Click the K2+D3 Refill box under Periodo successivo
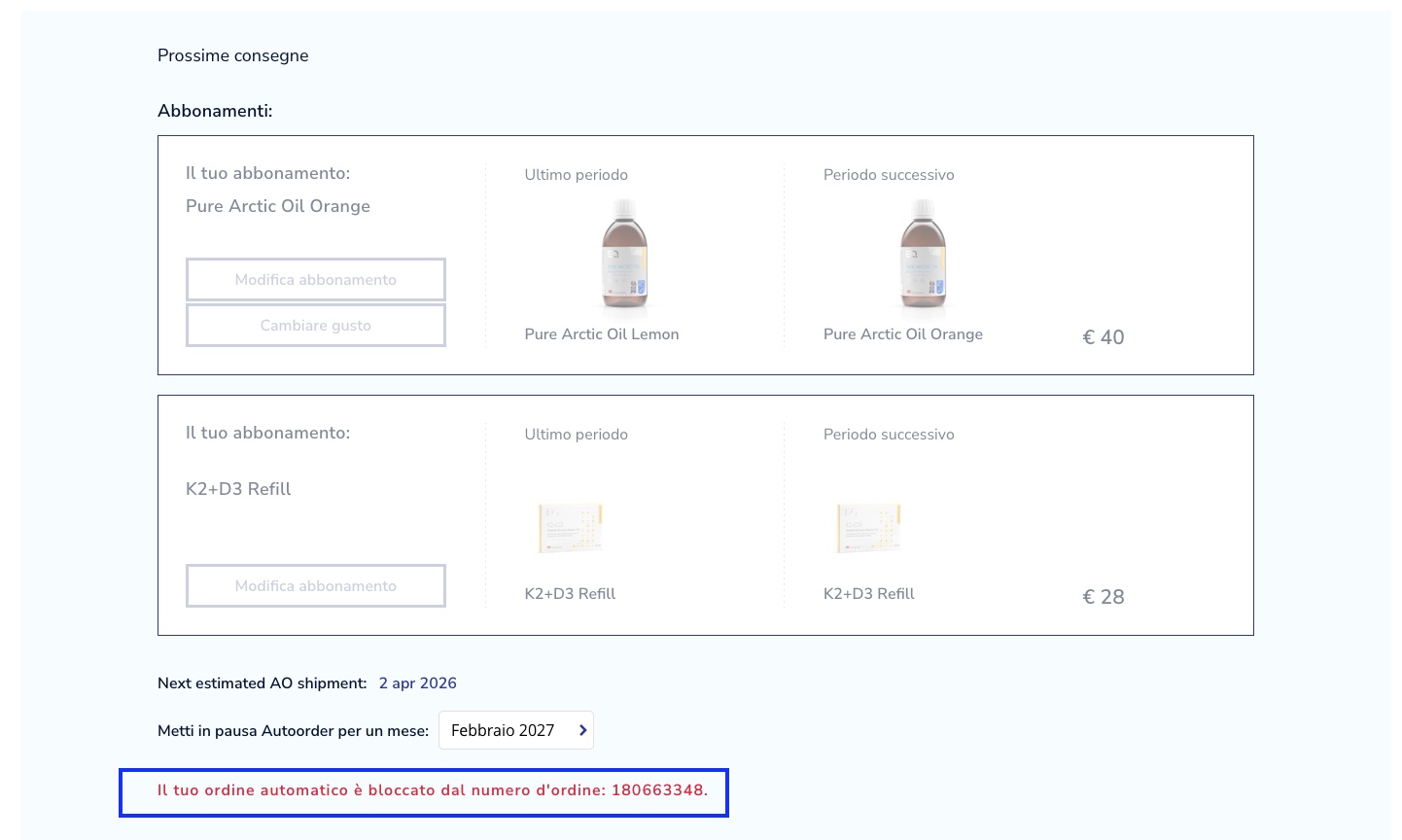 coord(869,528)
